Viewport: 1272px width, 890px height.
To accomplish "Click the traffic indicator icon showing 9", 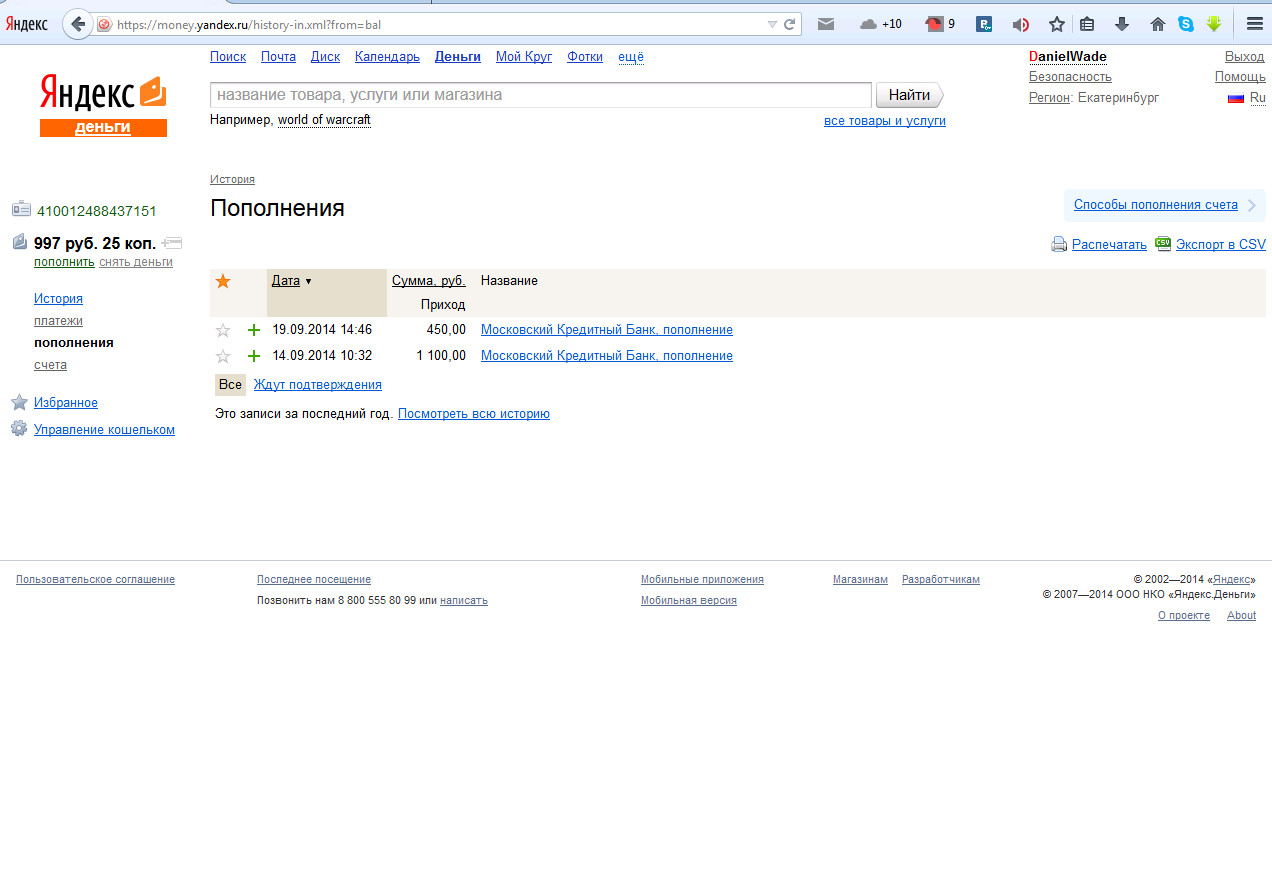I will click(940, 24).
